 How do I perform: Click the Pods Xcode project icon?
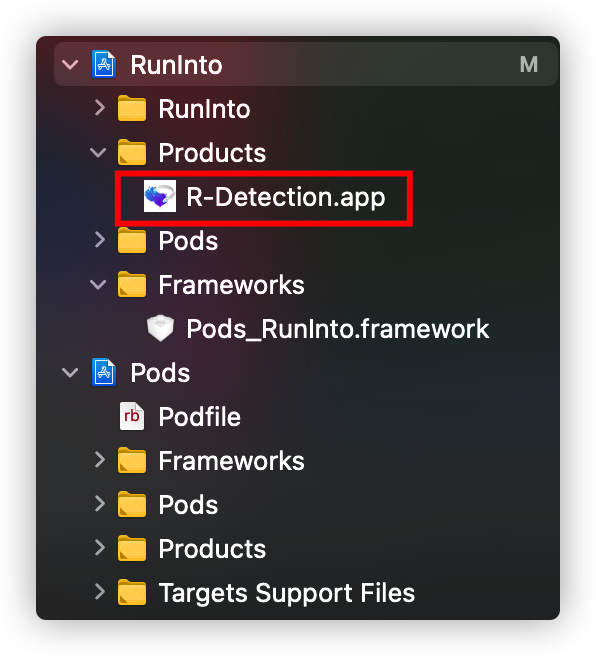coord(104,372)
